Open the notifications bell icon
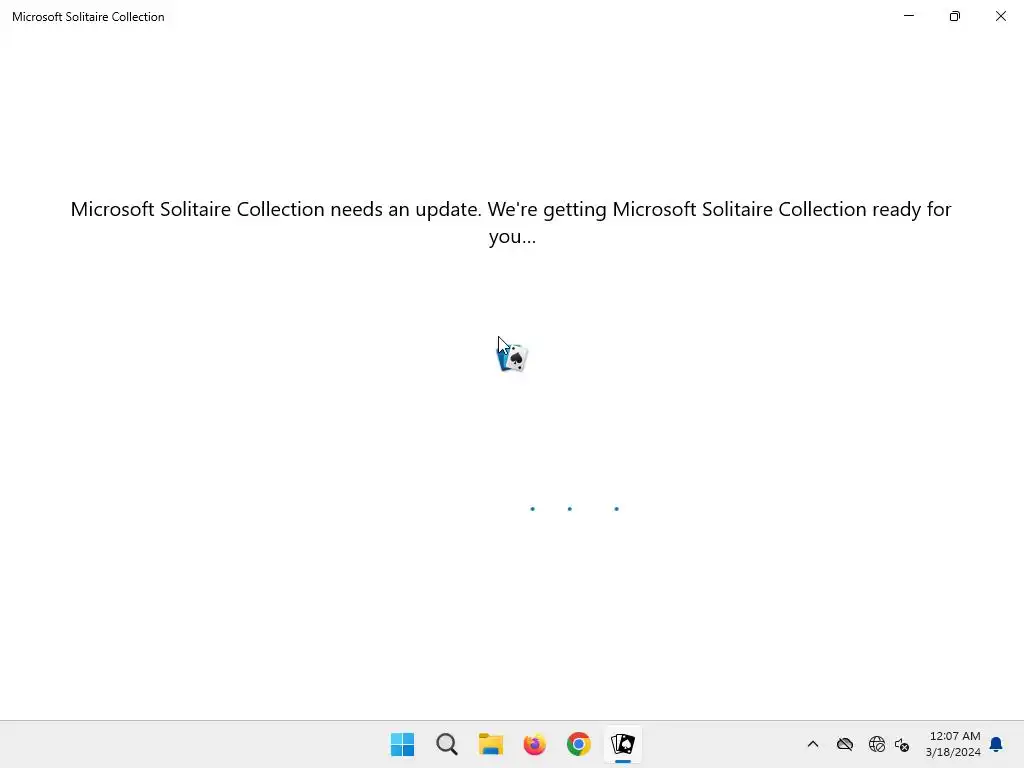Viewport: 1024px width, 768px height. point(996,744)
